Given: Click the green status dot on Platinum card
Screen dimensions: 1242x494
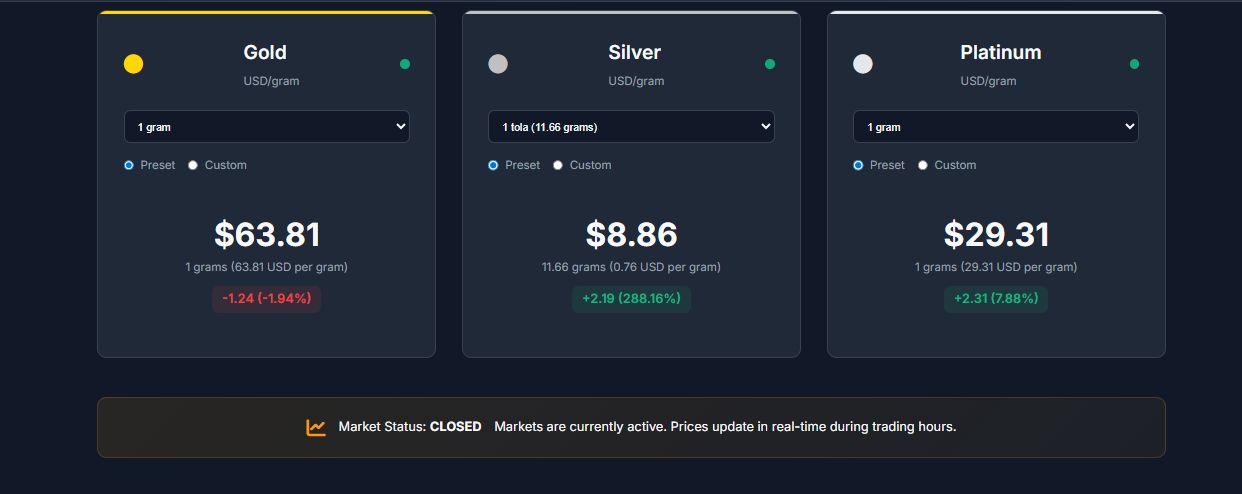Looking at the screenshot, I should click(1134, 64).
